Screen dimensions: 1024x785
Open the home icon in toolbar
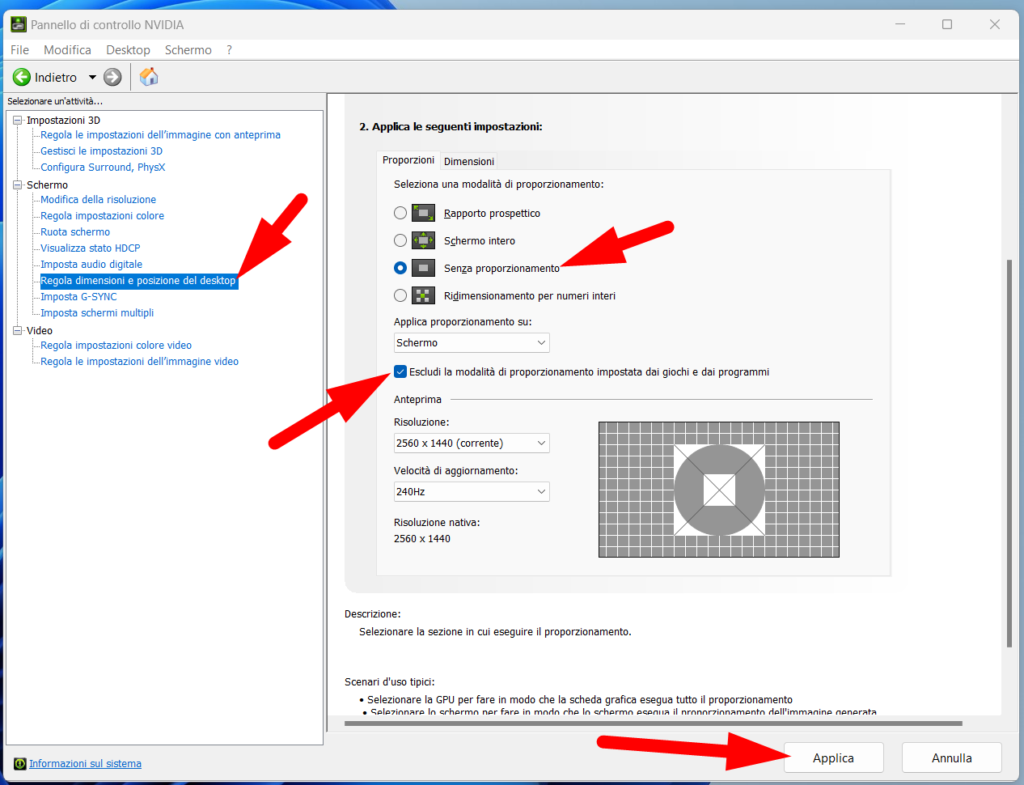(149, 76)
